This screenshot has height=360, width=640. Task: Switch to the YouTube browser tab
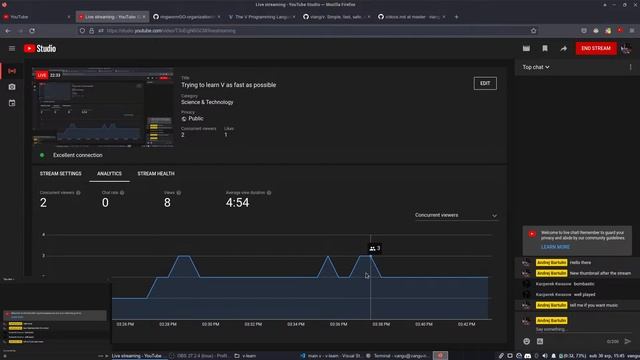pyautogui.click(x=36, y=17)
